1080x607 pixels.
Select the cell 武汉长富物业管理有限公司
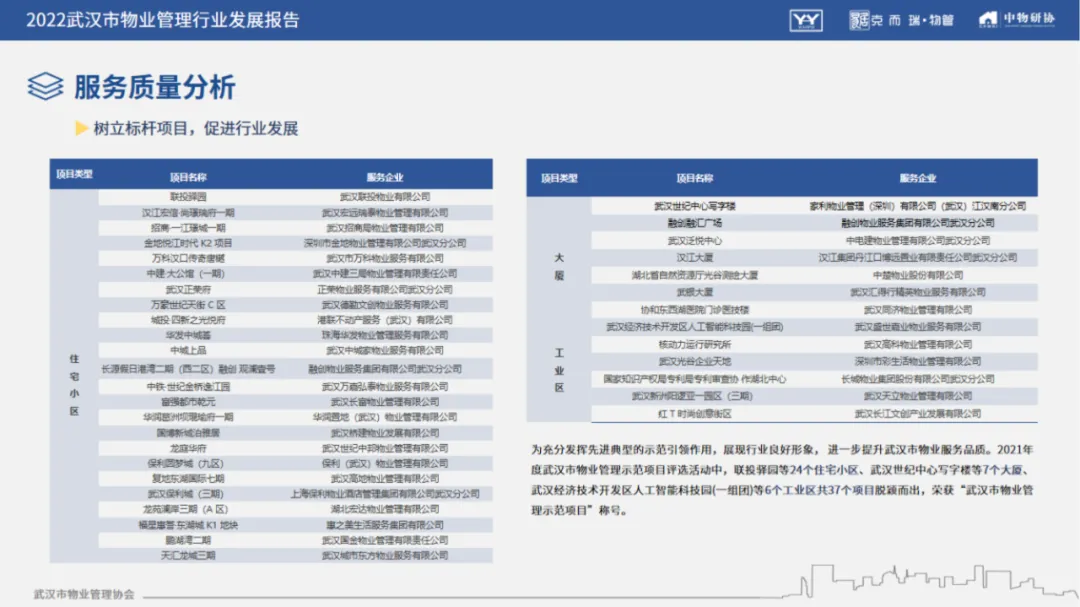[x=384, y=402]
